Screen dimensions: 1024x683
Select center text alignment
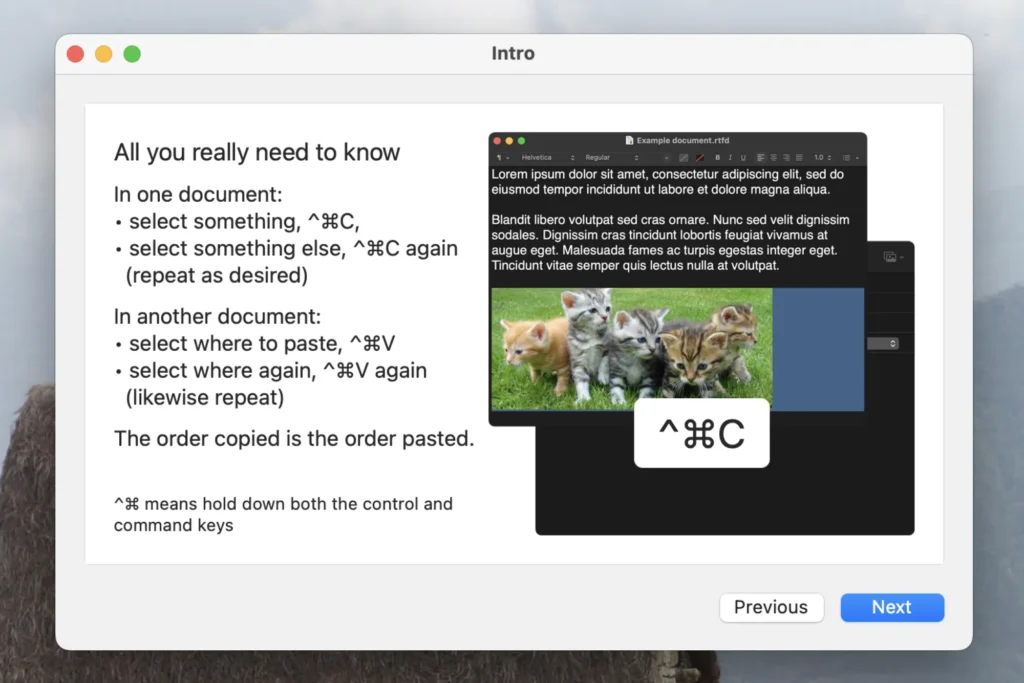(773, 157)
